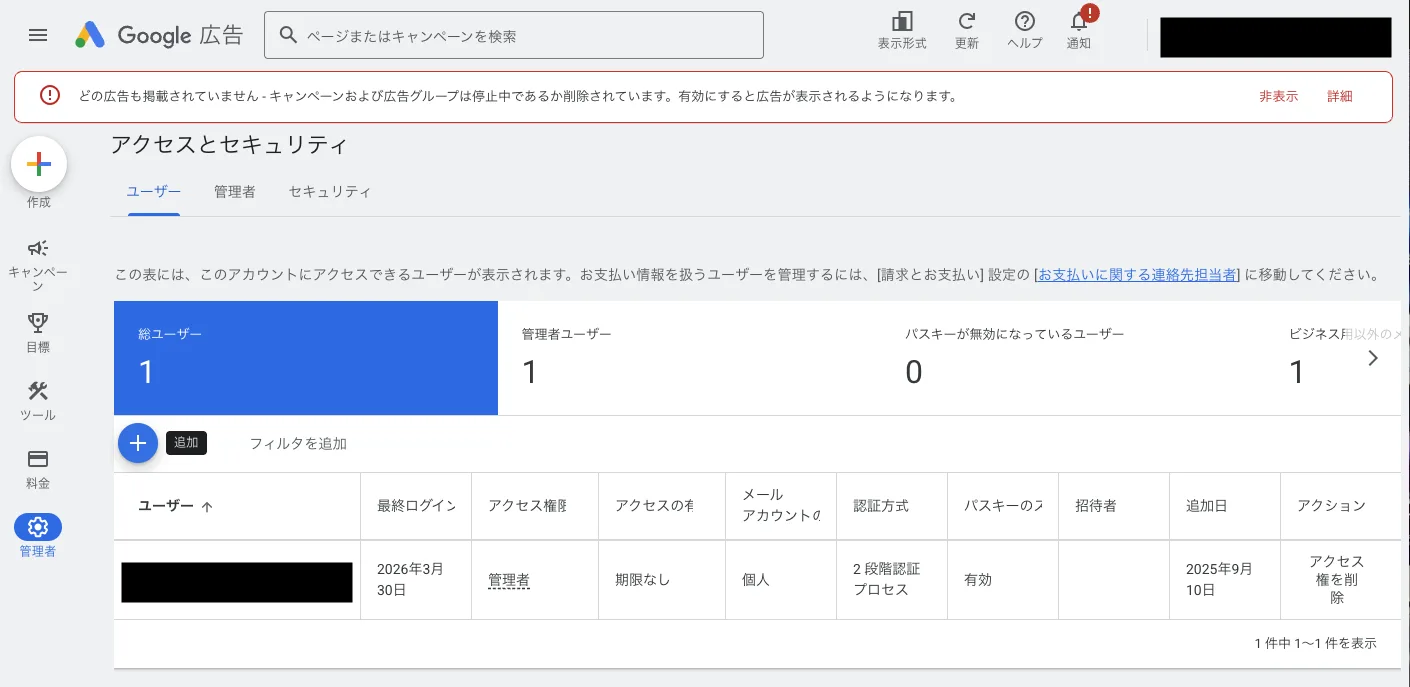The width and height of the screenshot is (1410, 687).
Task: Click アクセス権を削除 for the user
Action: tap(1337, 580)
